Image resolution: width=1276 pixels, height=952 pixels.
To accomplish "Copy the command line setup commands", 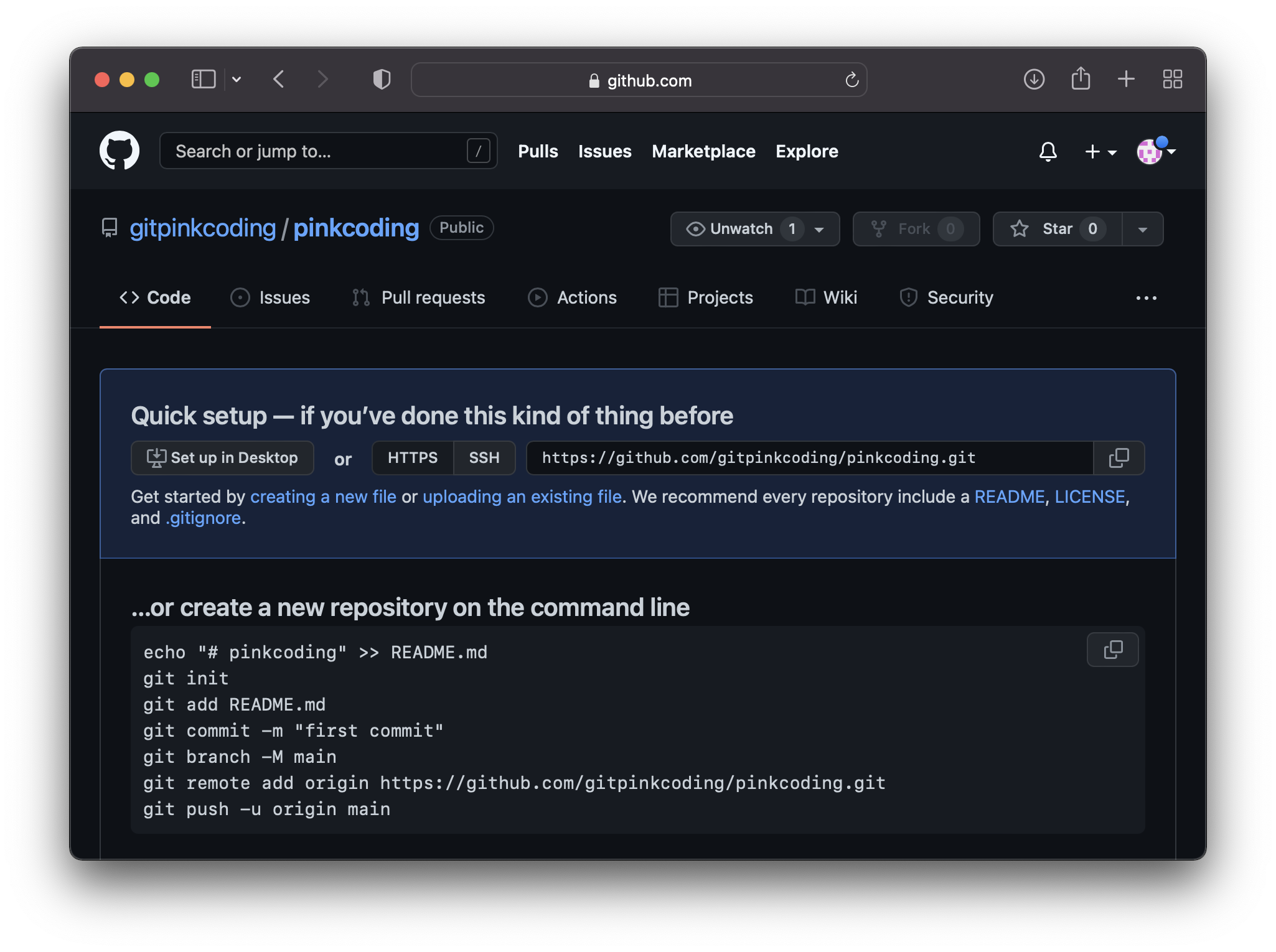I will tap(1112, 650).
